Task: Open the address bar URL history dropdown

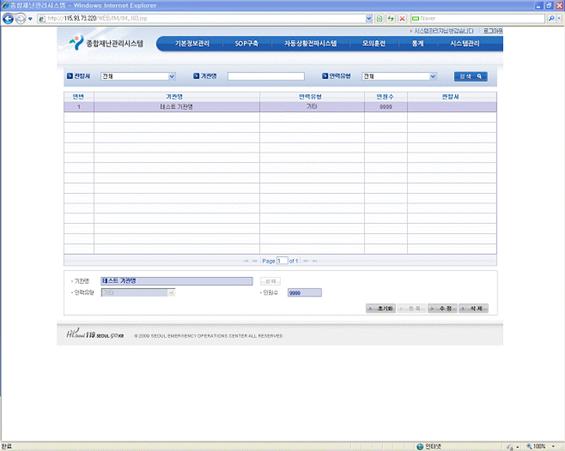Action: [x=369, y=18]
